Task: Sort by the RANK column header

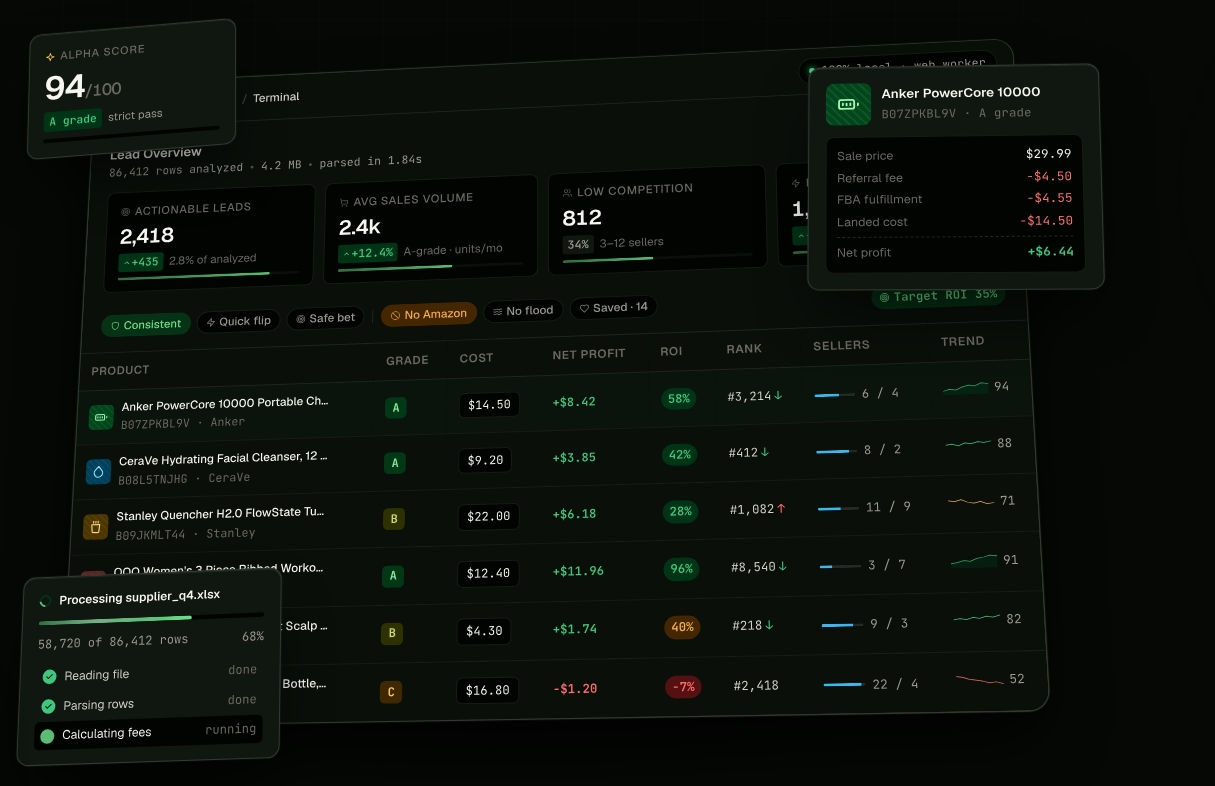Action: 744,349
